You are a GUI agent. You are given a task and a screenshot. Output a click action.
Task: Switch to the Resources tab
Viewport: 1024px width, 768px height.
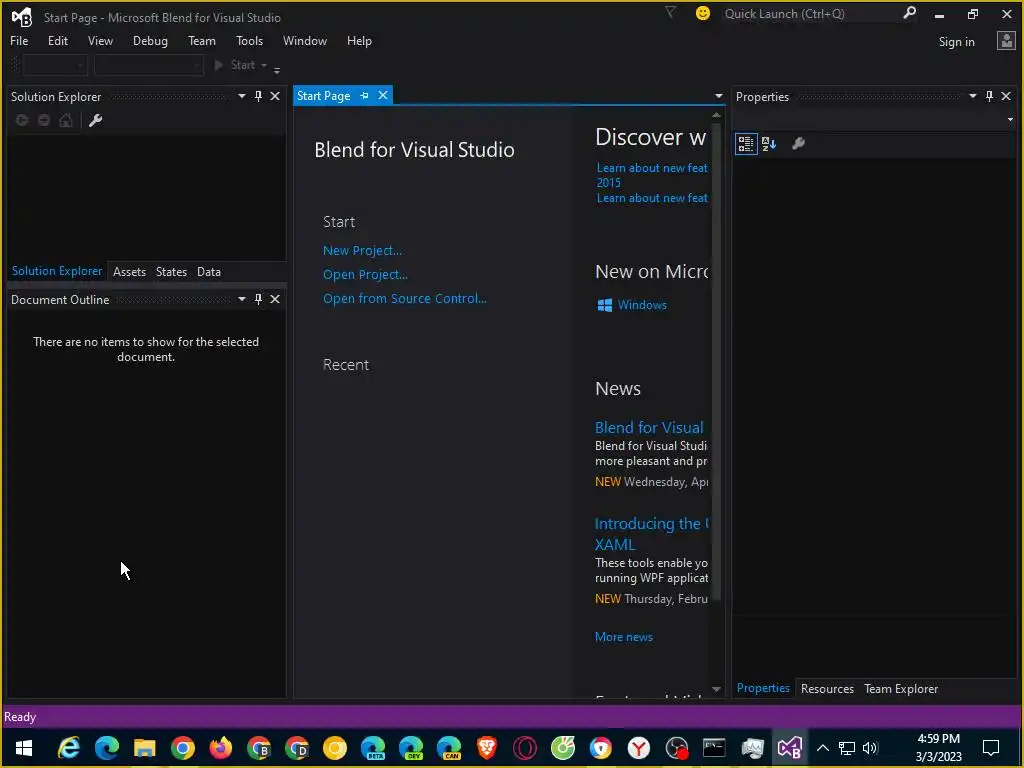coord(827,689)
